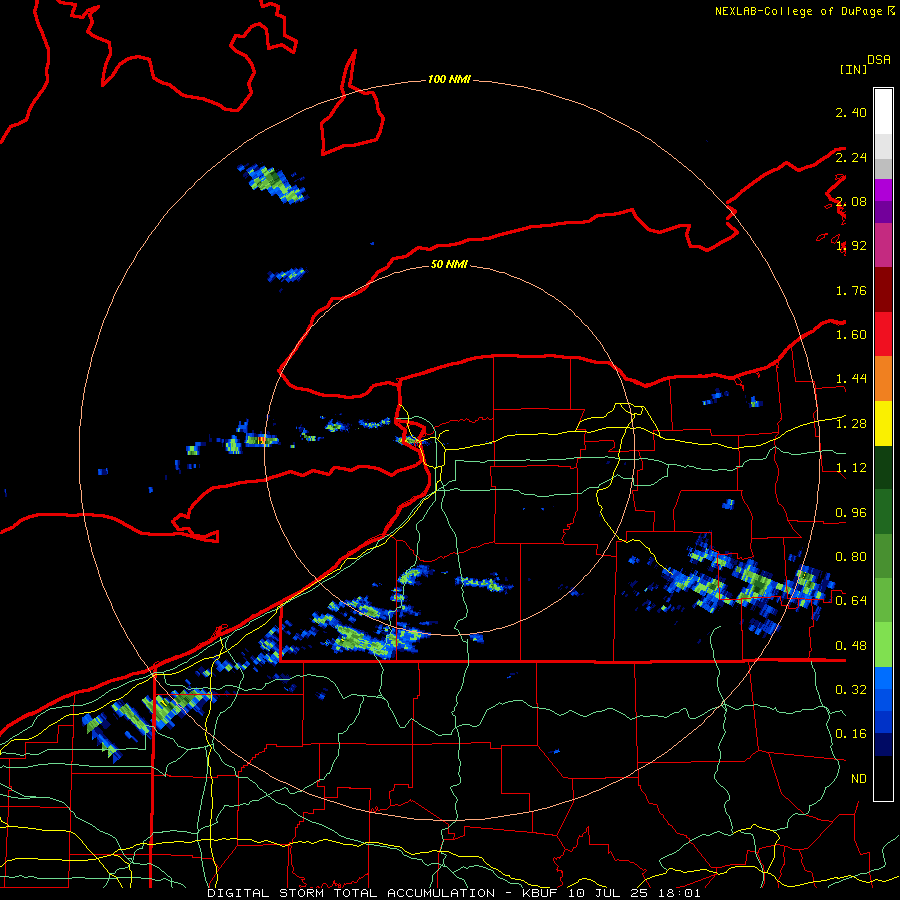Pick the bright red swatch beside 1.60
900x900 pixels.
(883, 335)
